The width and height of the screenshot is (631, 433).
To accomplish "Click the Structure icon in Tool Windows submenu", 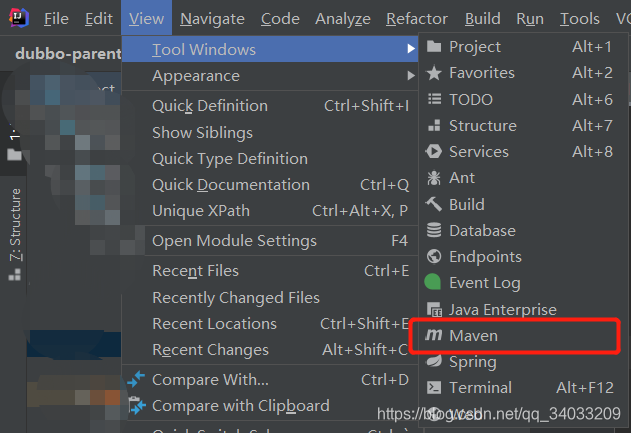I will pos(434,126).
